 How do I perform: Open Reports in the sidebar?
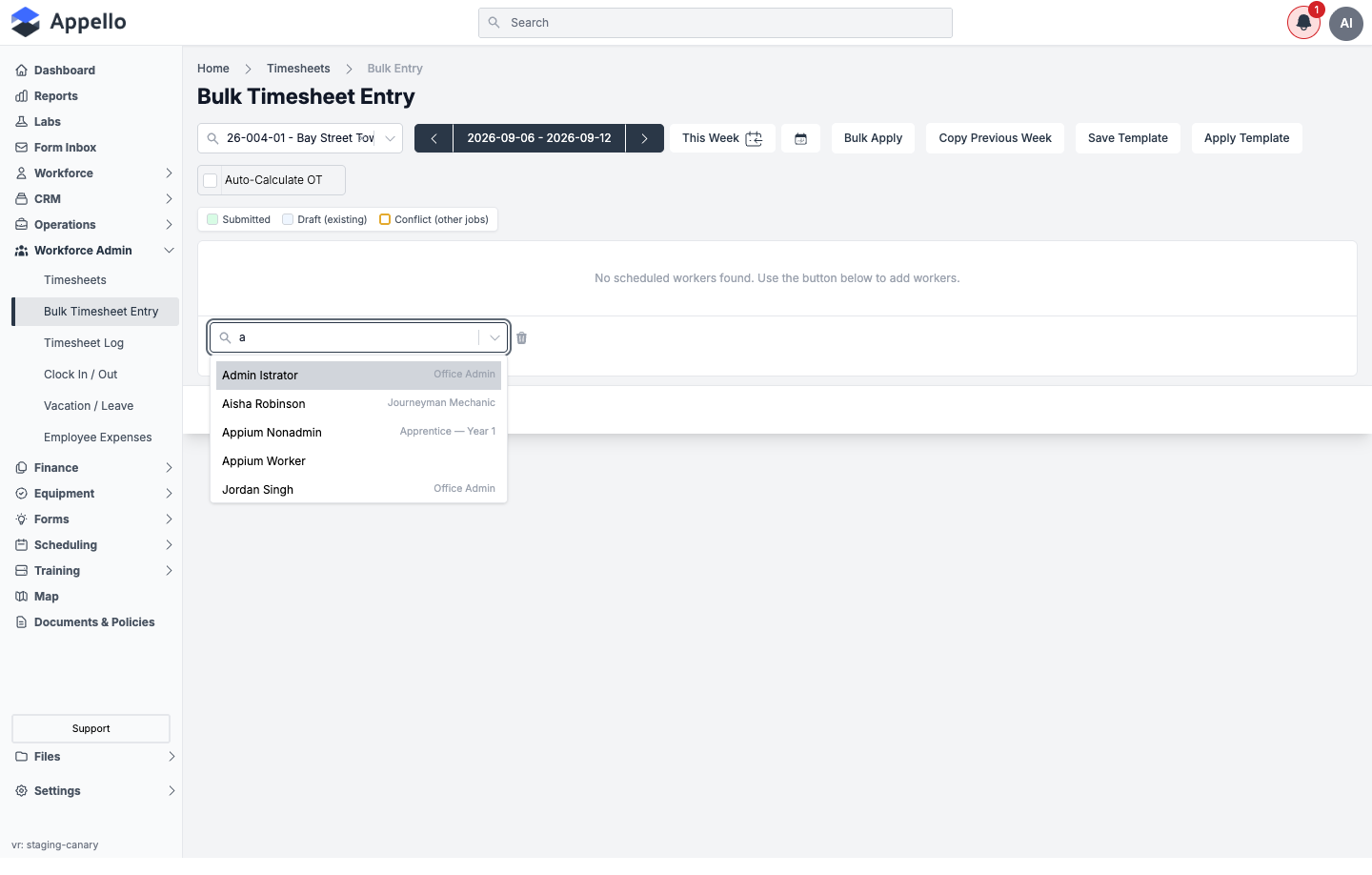[x=56, y=96]
